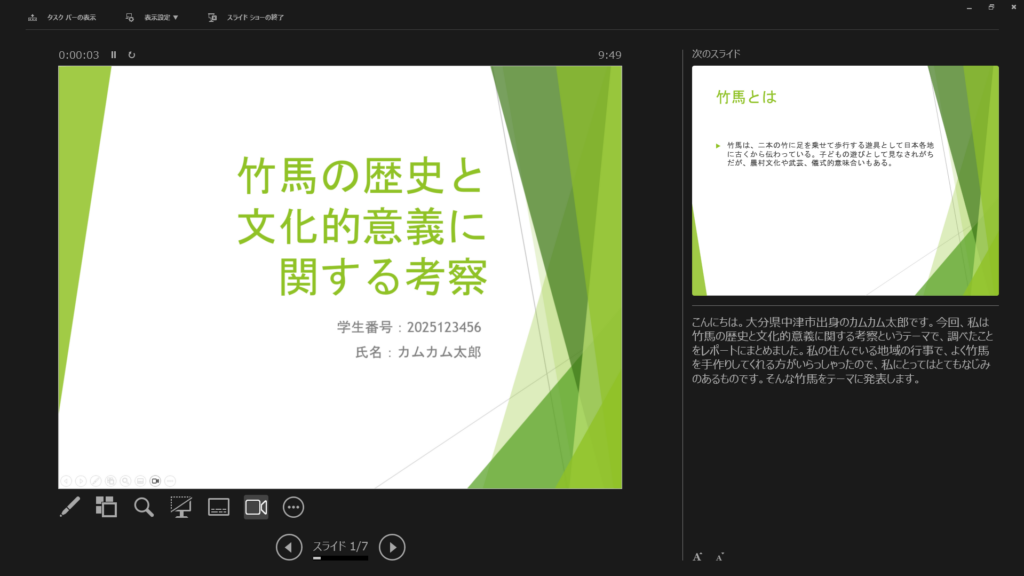Click the 次のスライド heading
This screenshot has width=1024, height=576.
pos(716,54)
